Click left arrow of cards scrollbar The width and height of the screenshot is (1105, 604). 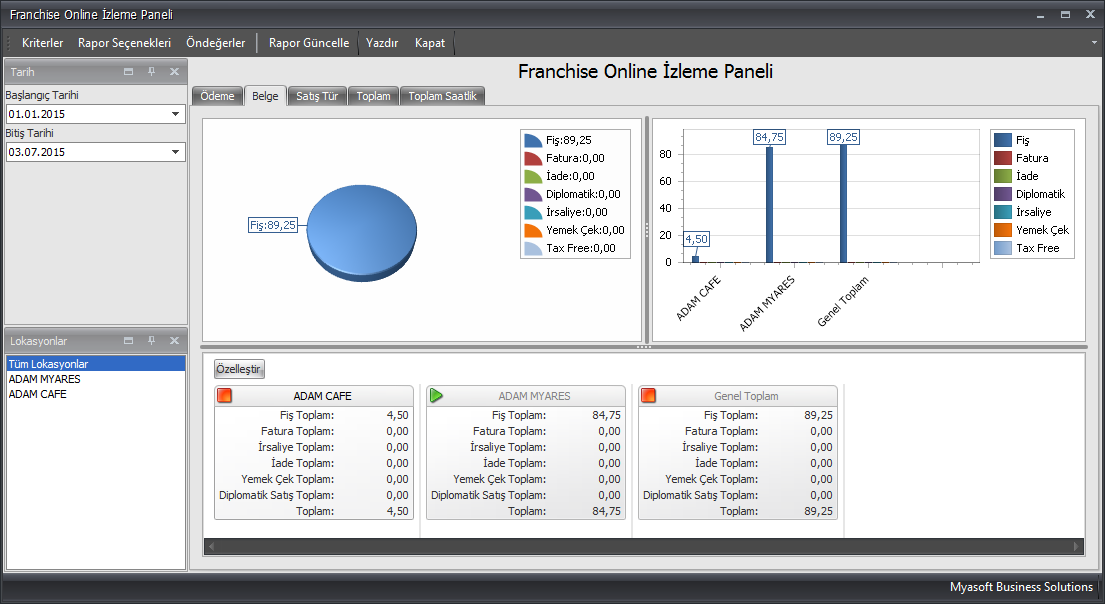coord(211,546)
